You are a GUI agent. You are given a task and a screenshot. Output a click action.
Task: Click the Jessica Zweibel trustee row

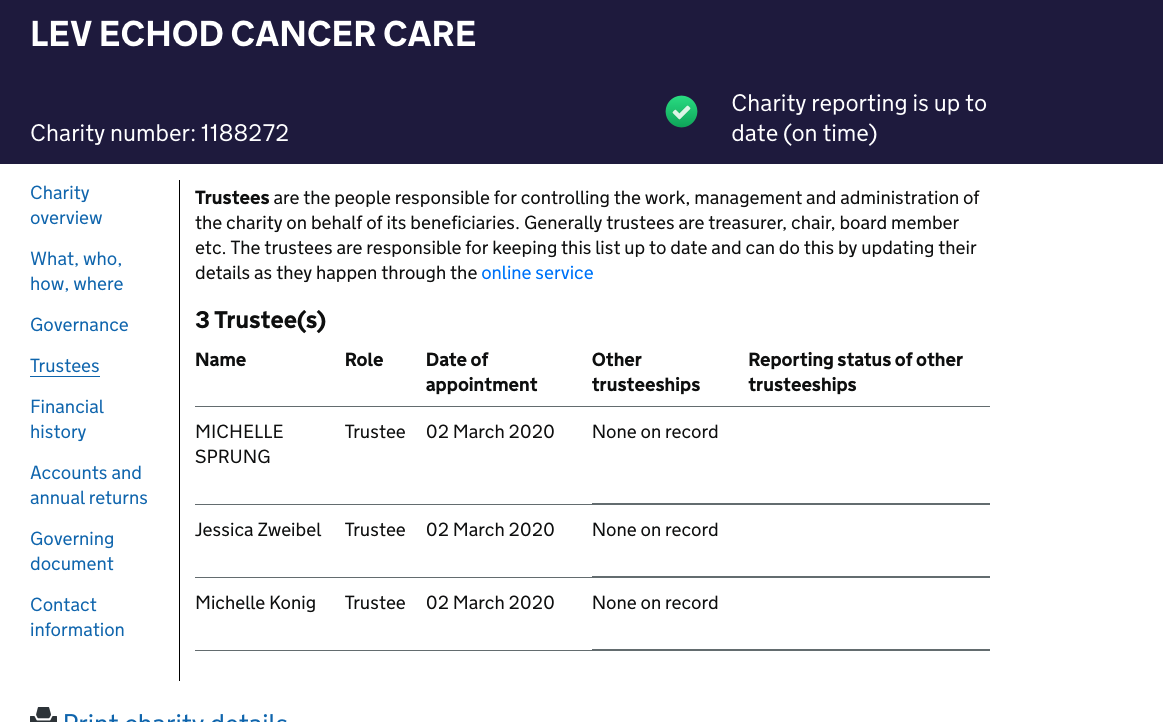[x=592, y=541]
